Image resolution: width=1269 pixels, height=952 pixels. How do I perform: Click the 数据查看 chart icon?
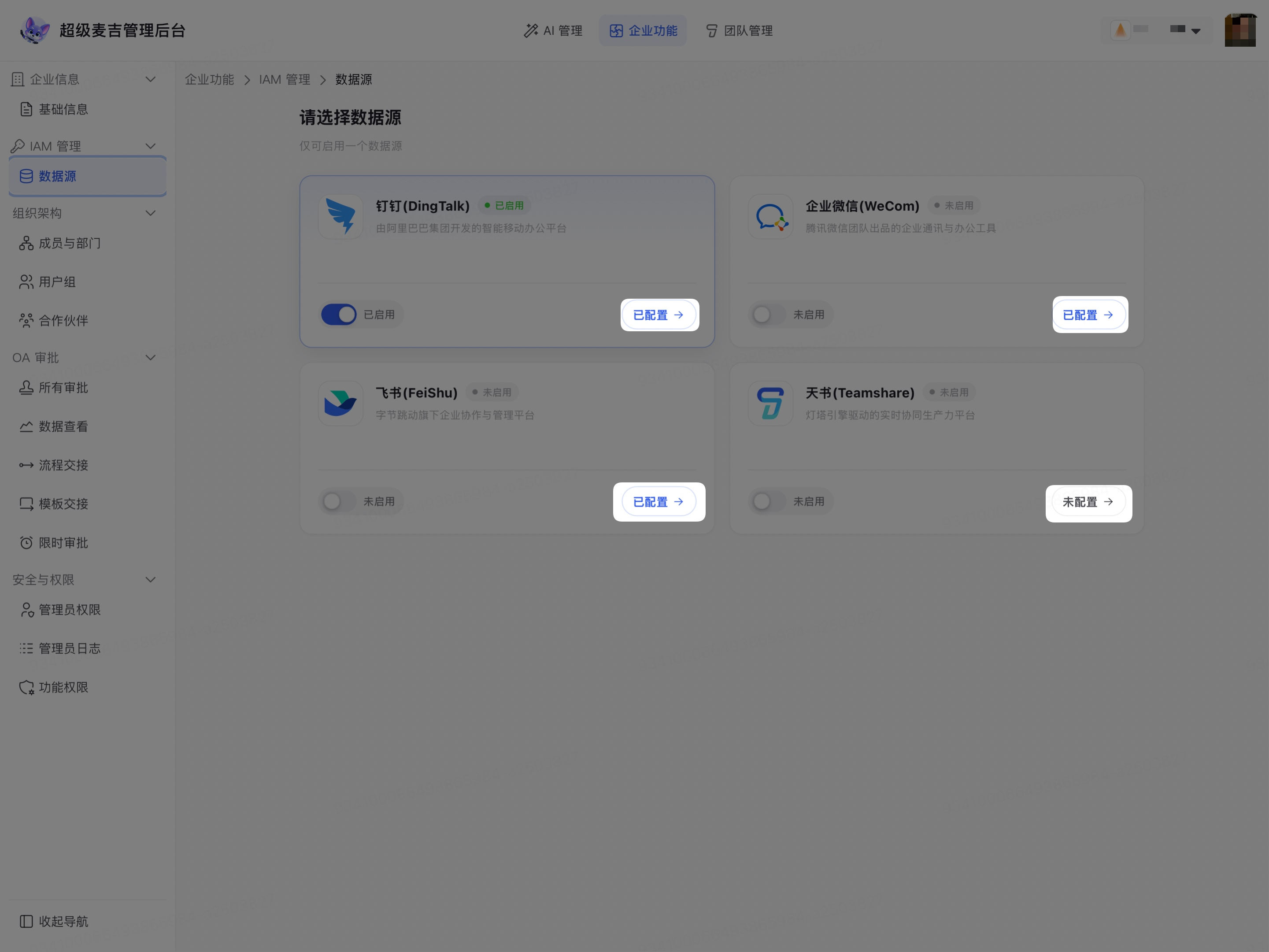click(x=26, y=426)
